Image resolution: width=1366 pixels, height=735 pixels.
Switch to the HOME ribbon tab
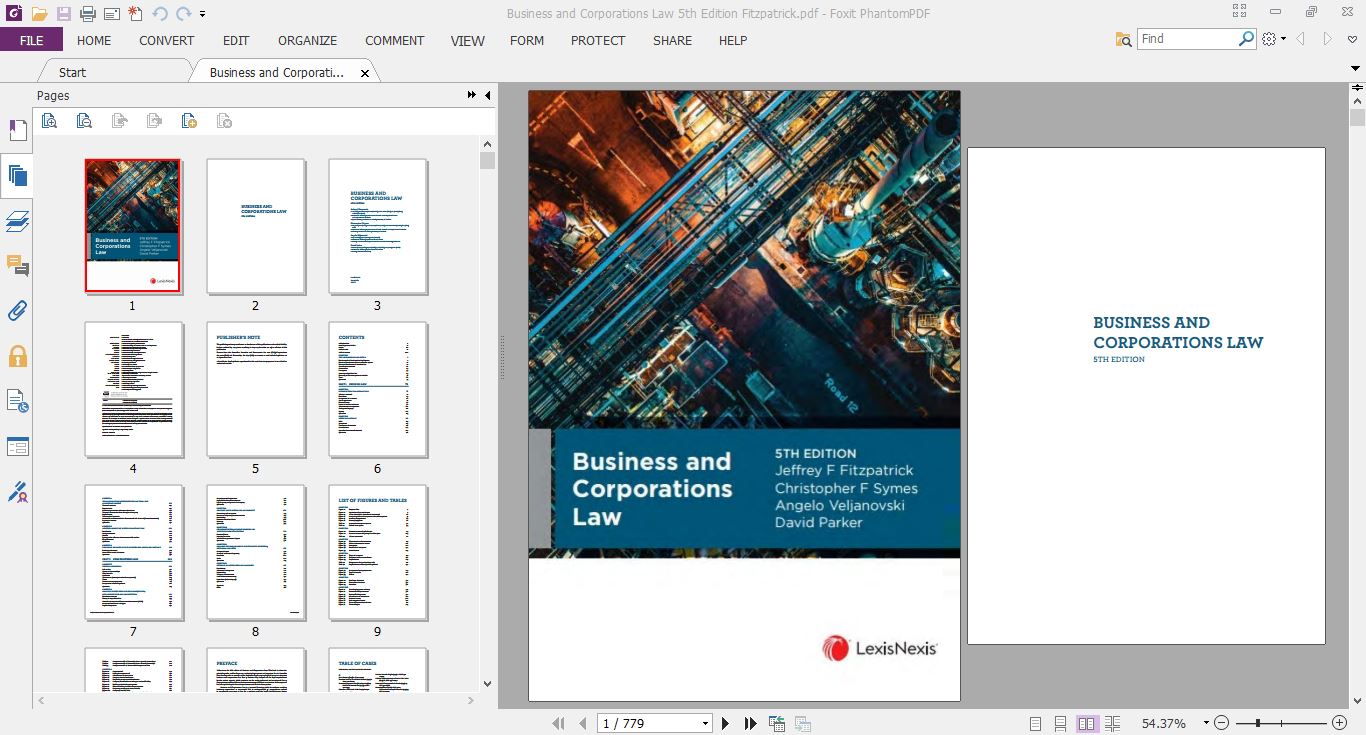point(94,40)
